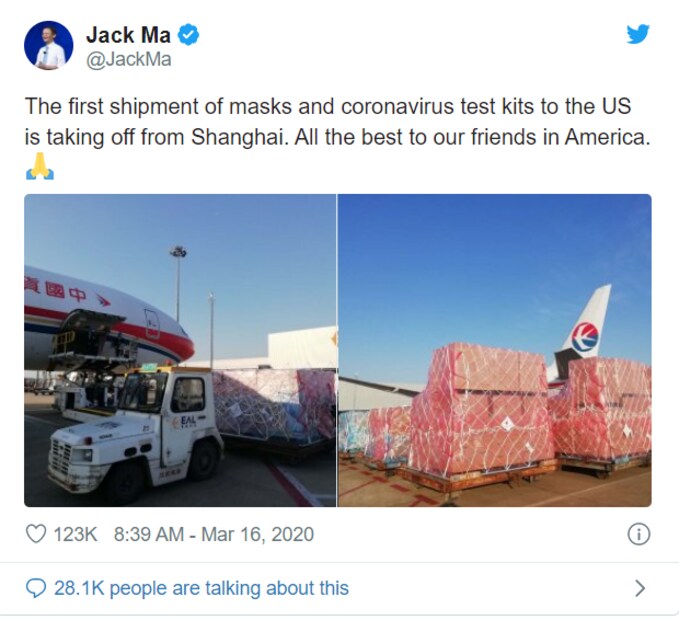Click the China Eastern tail logo in photo
Viewport: 679px width, 620px height.
(x=585, y=337)
